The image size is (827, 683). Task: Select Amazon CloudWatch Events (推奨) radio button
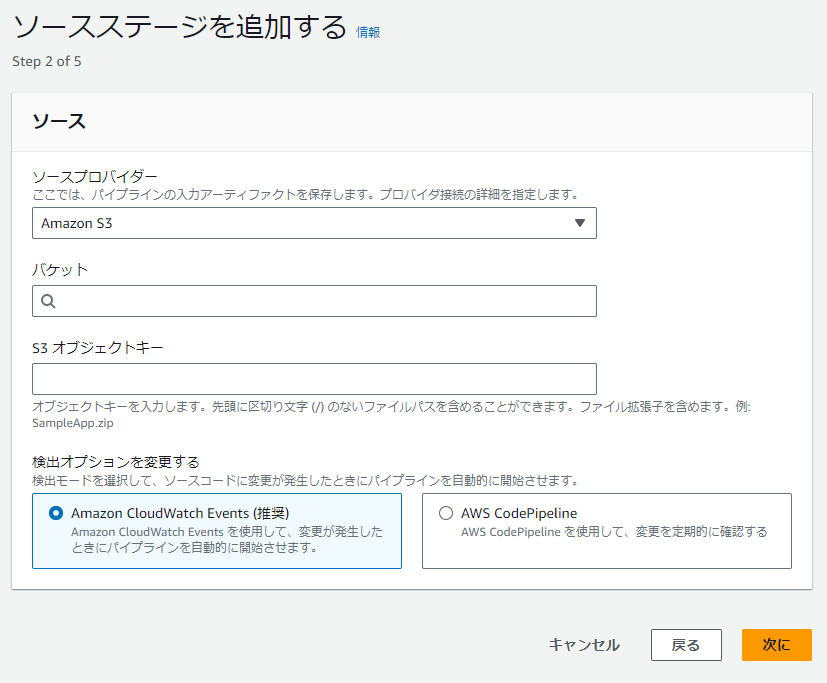point(56,513)
